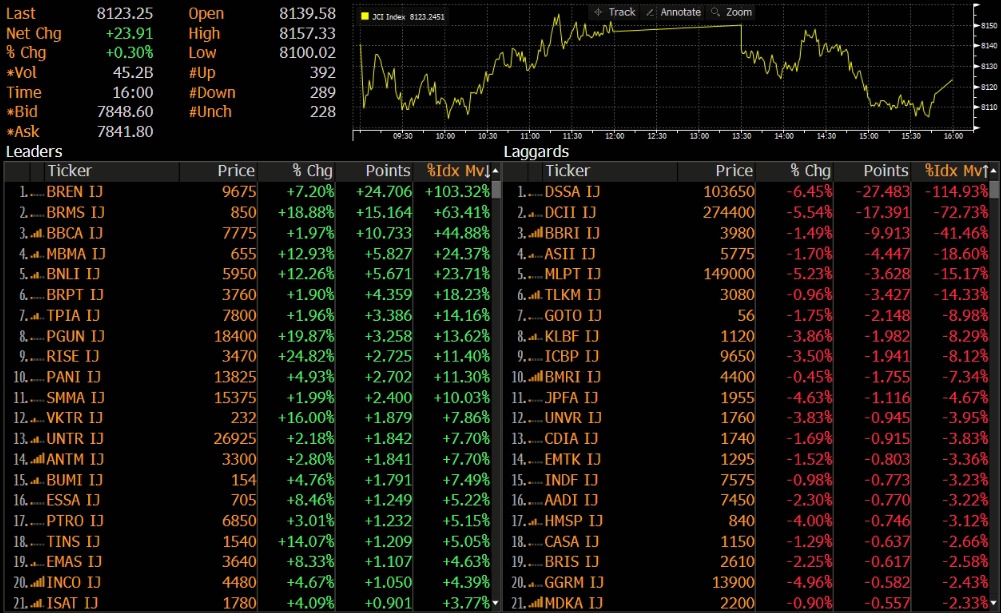Click the volume bars icon beside ANTM IJ

[36, 459]
